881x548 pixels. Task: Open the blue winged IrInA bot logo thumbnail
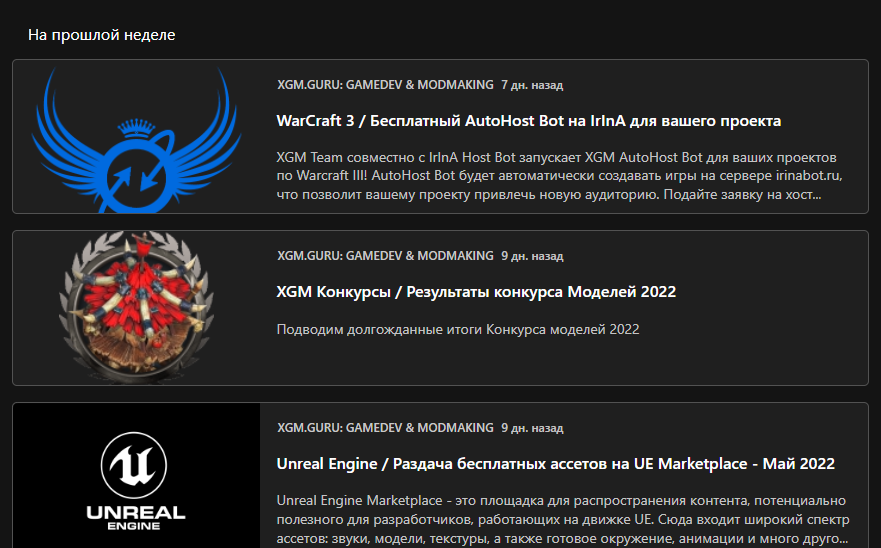[x=137, y=137]
